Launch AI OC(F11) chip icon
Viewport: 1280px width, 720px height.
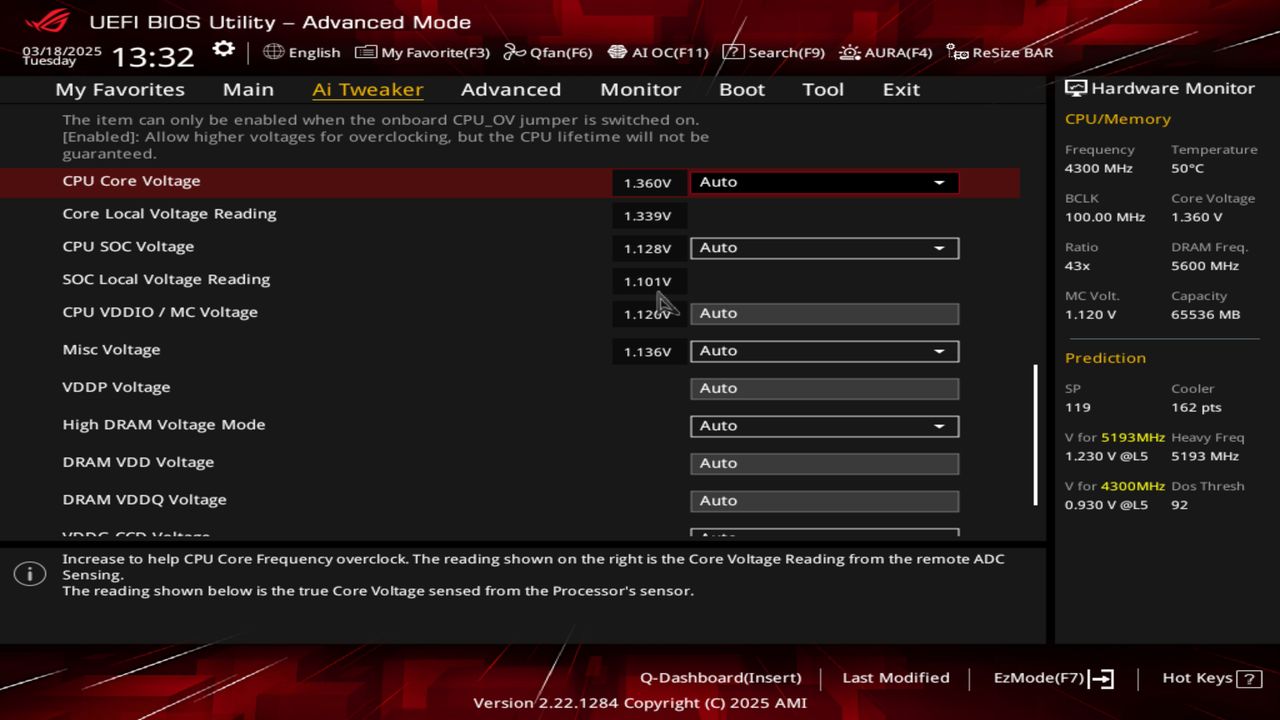point(617,52)
